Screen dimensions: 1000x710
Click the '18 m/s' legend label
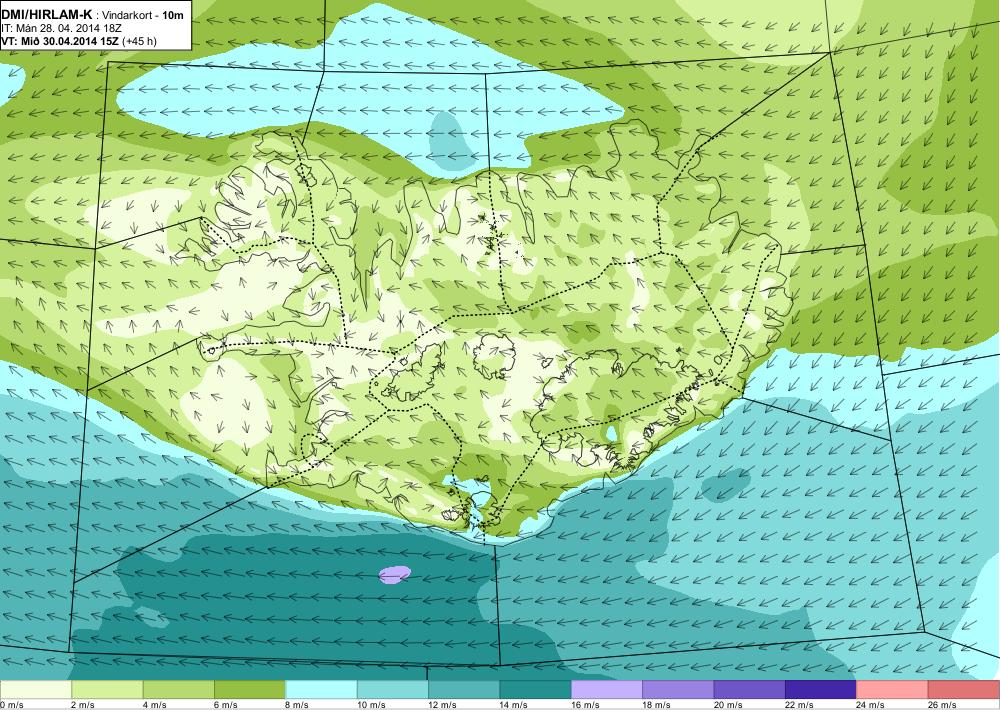(x=657, y=704)
